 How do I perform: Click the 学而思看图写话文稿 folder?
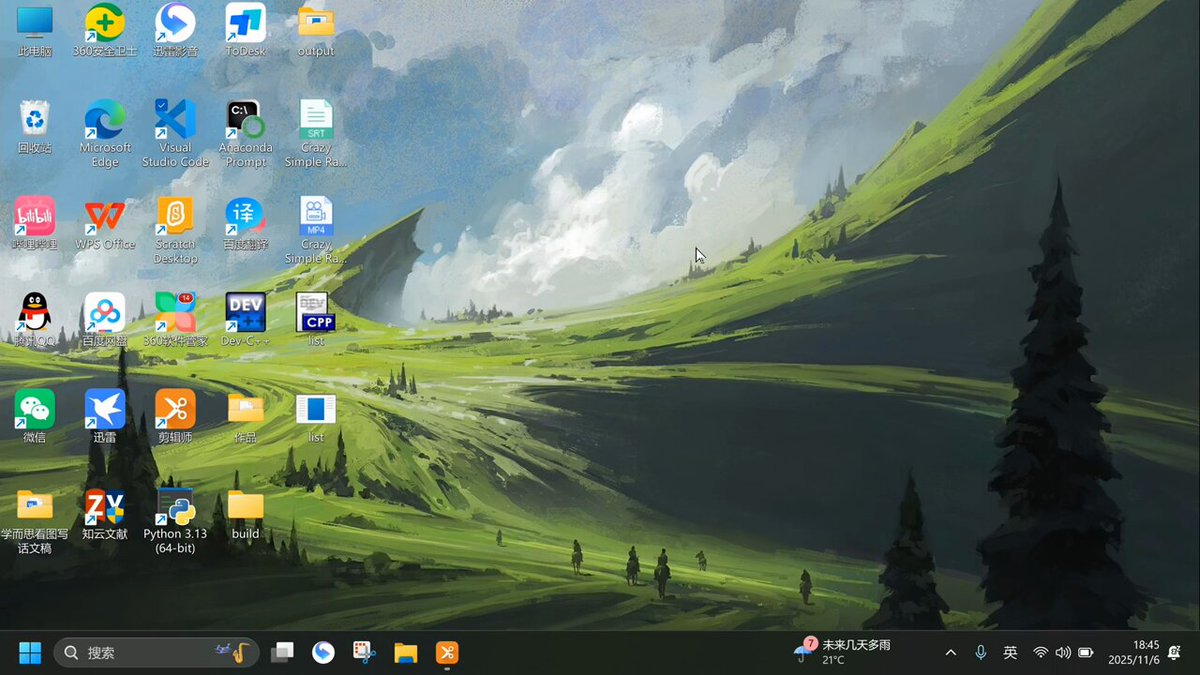click(35, 520)
